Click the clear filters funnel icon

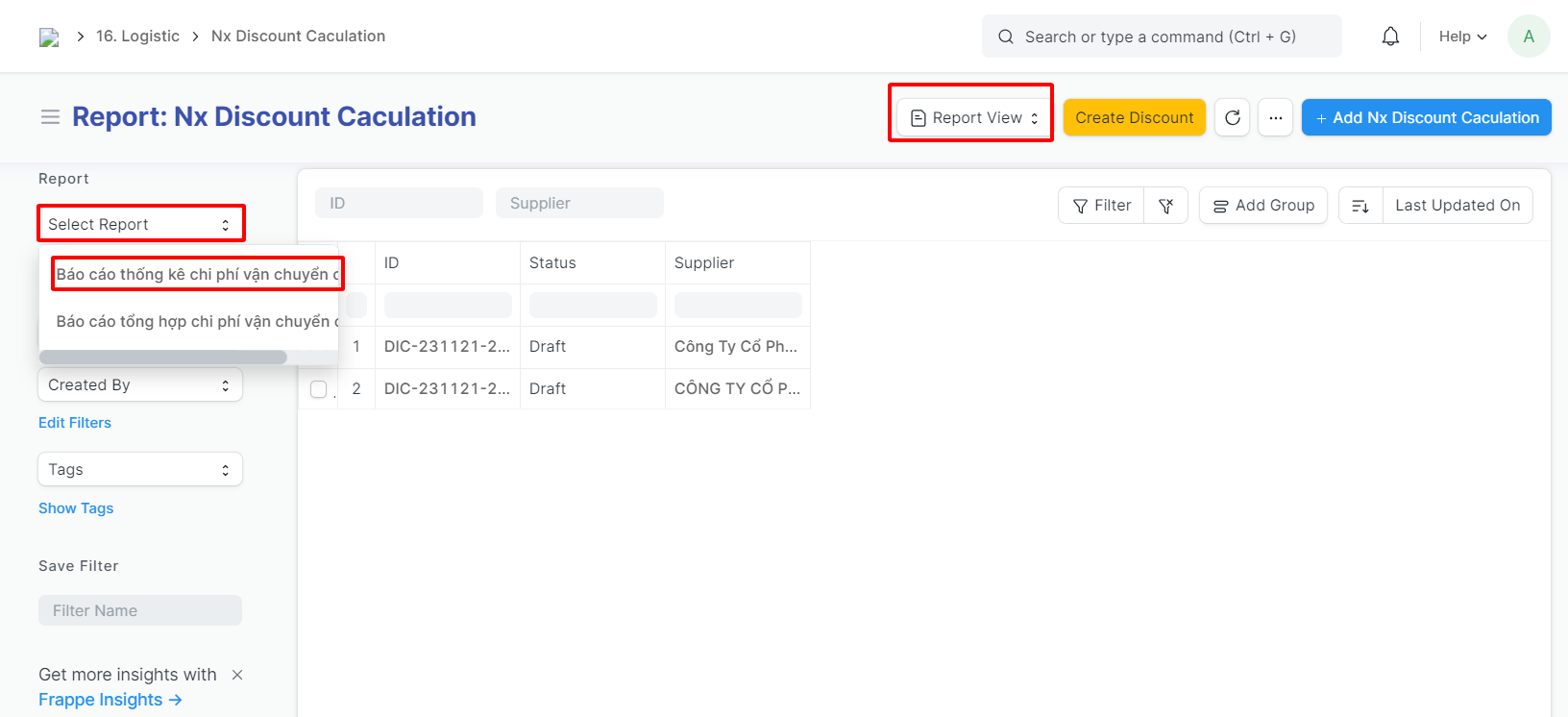click(x=1166, y=206)
